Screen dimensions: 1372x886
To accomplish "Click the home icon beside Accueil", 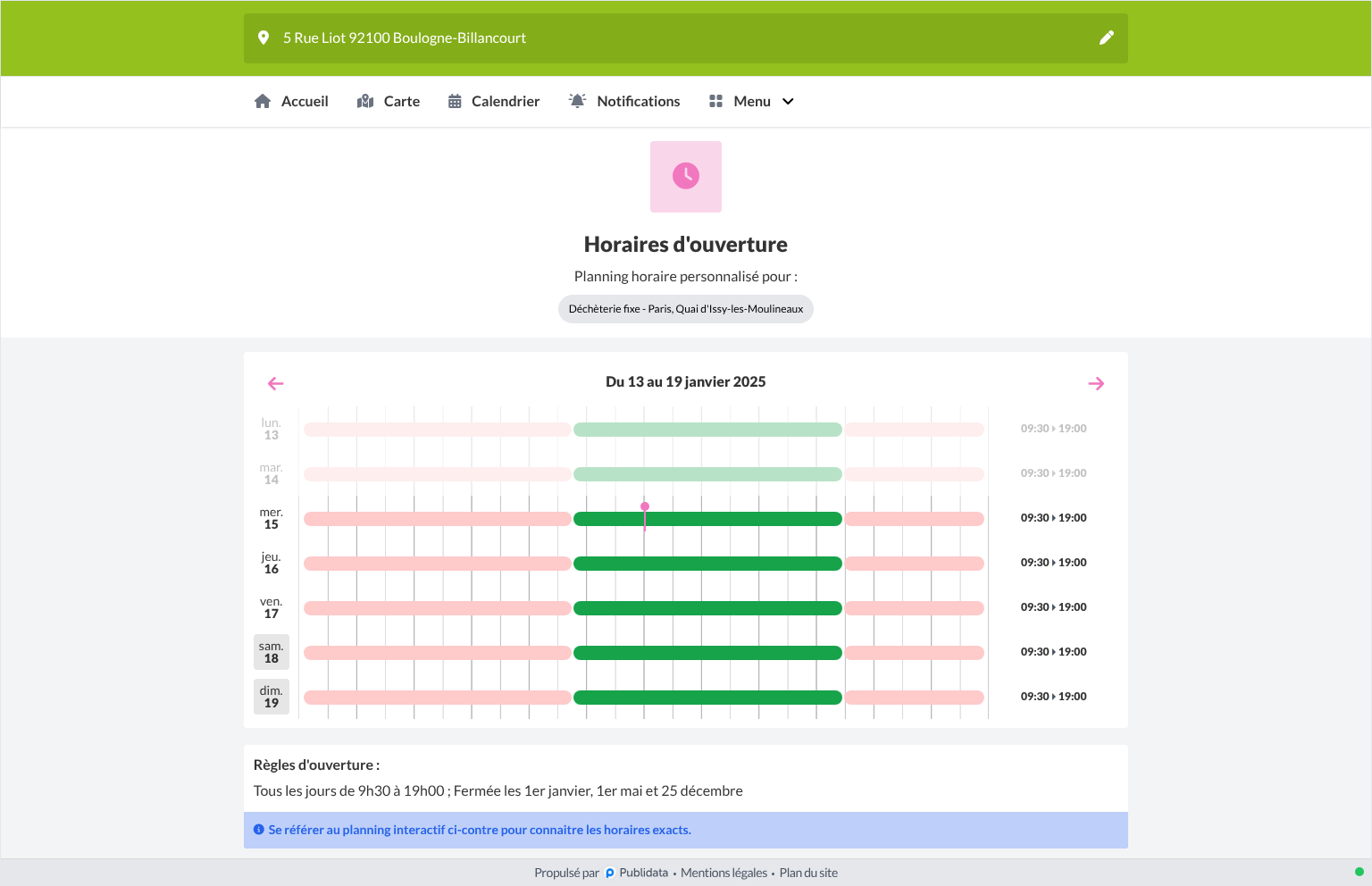I will (x=263, y=101).
